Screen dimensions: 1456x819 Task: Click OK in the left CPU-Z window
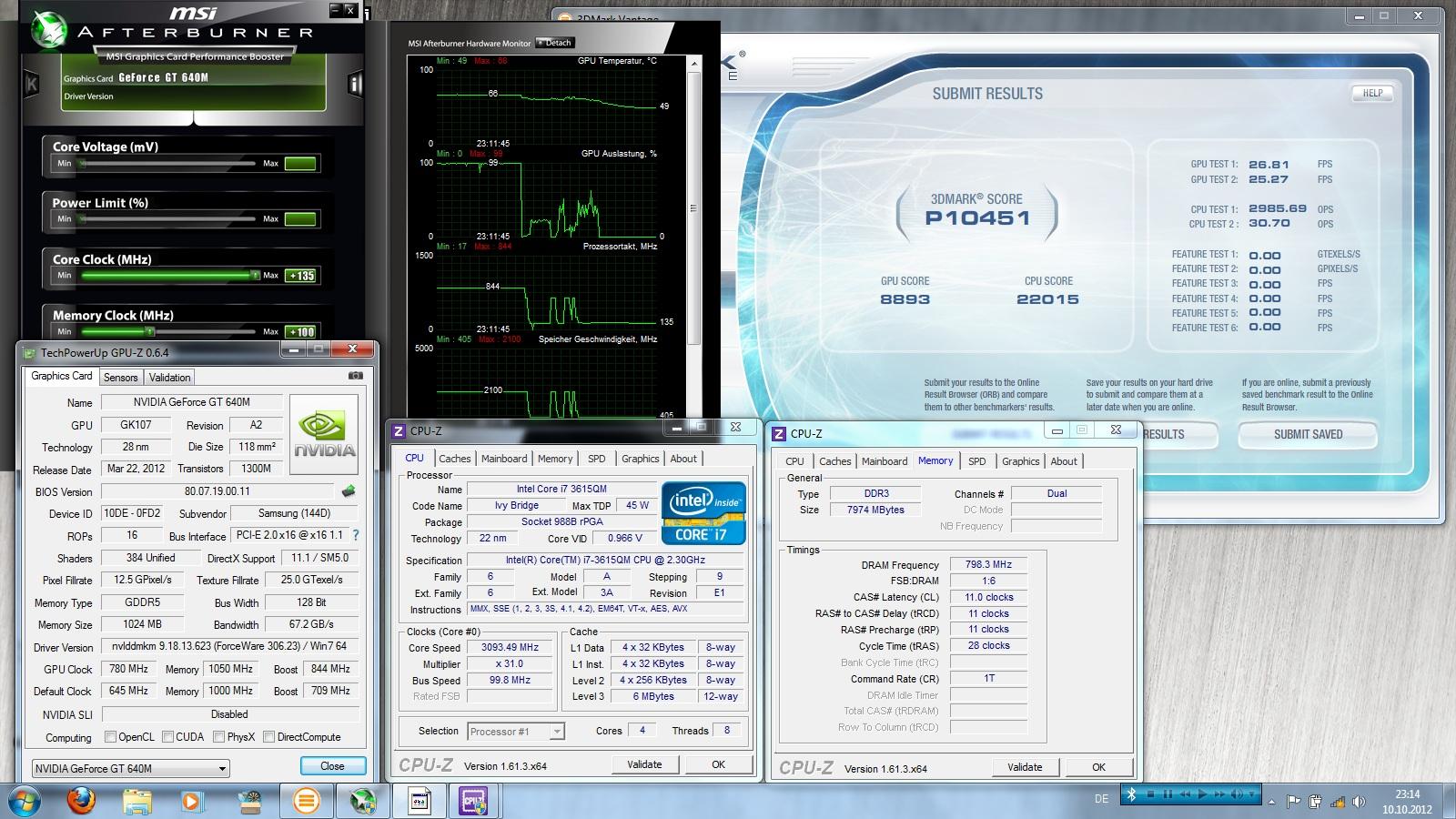pyautogui.click(x=718, y=764)
